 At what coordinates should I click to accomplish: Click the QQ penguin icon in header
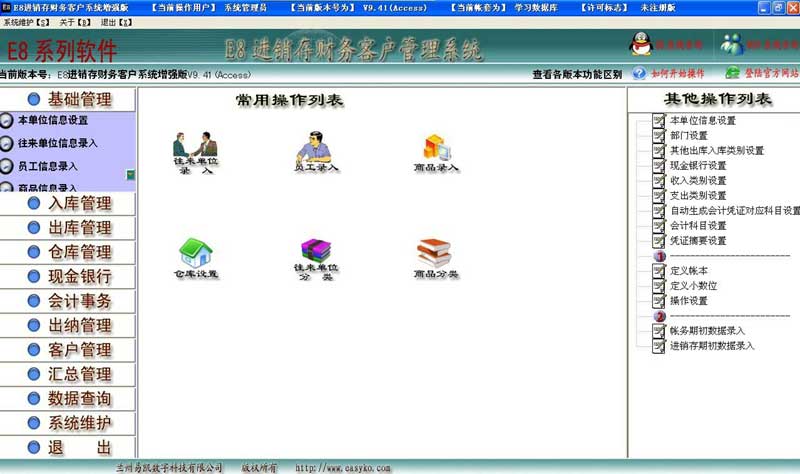[641, 44]
